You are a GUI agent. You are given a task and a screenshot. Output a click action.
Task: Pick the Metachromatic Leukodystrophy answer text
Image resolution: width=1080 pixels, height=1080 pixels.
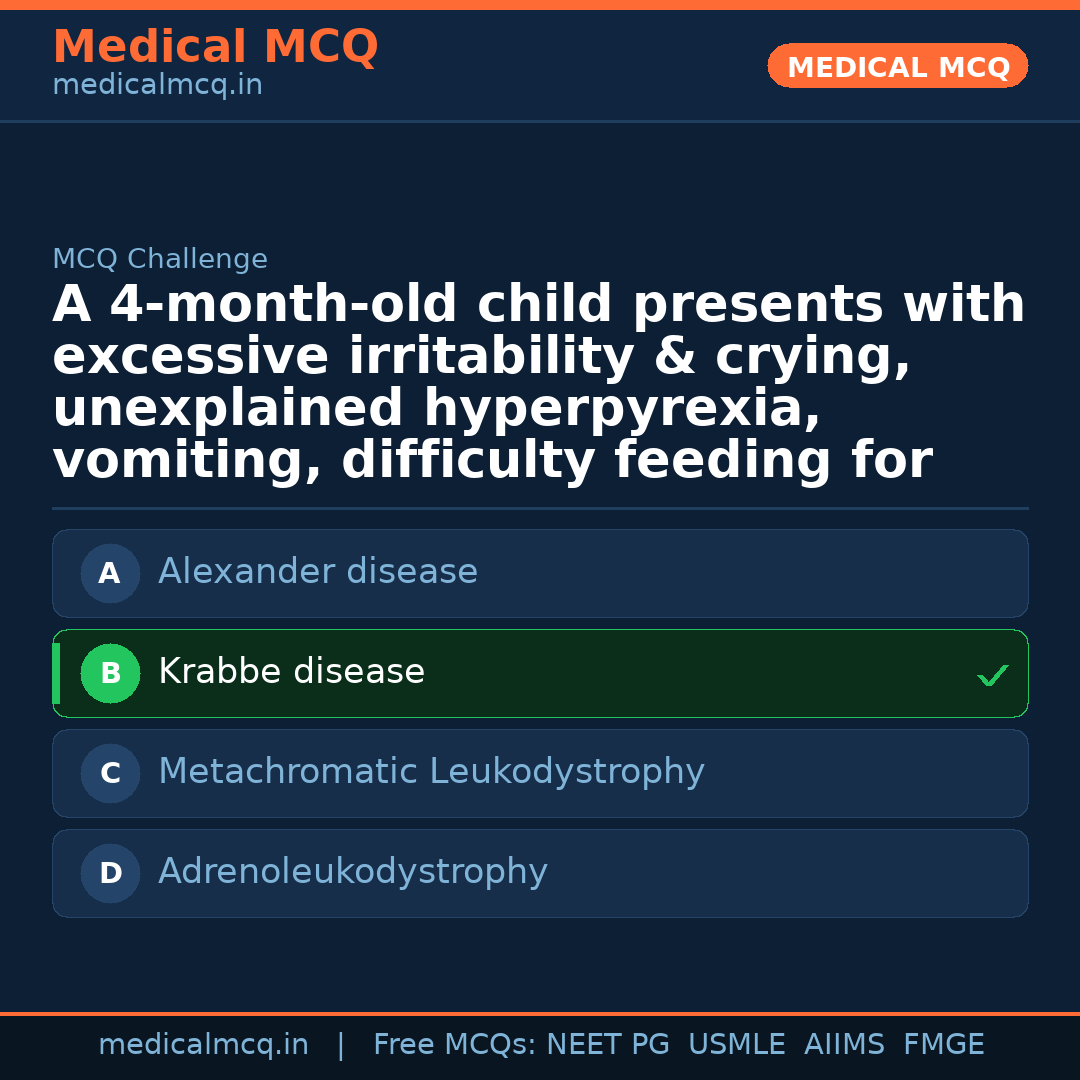click(x=431, y=772)
